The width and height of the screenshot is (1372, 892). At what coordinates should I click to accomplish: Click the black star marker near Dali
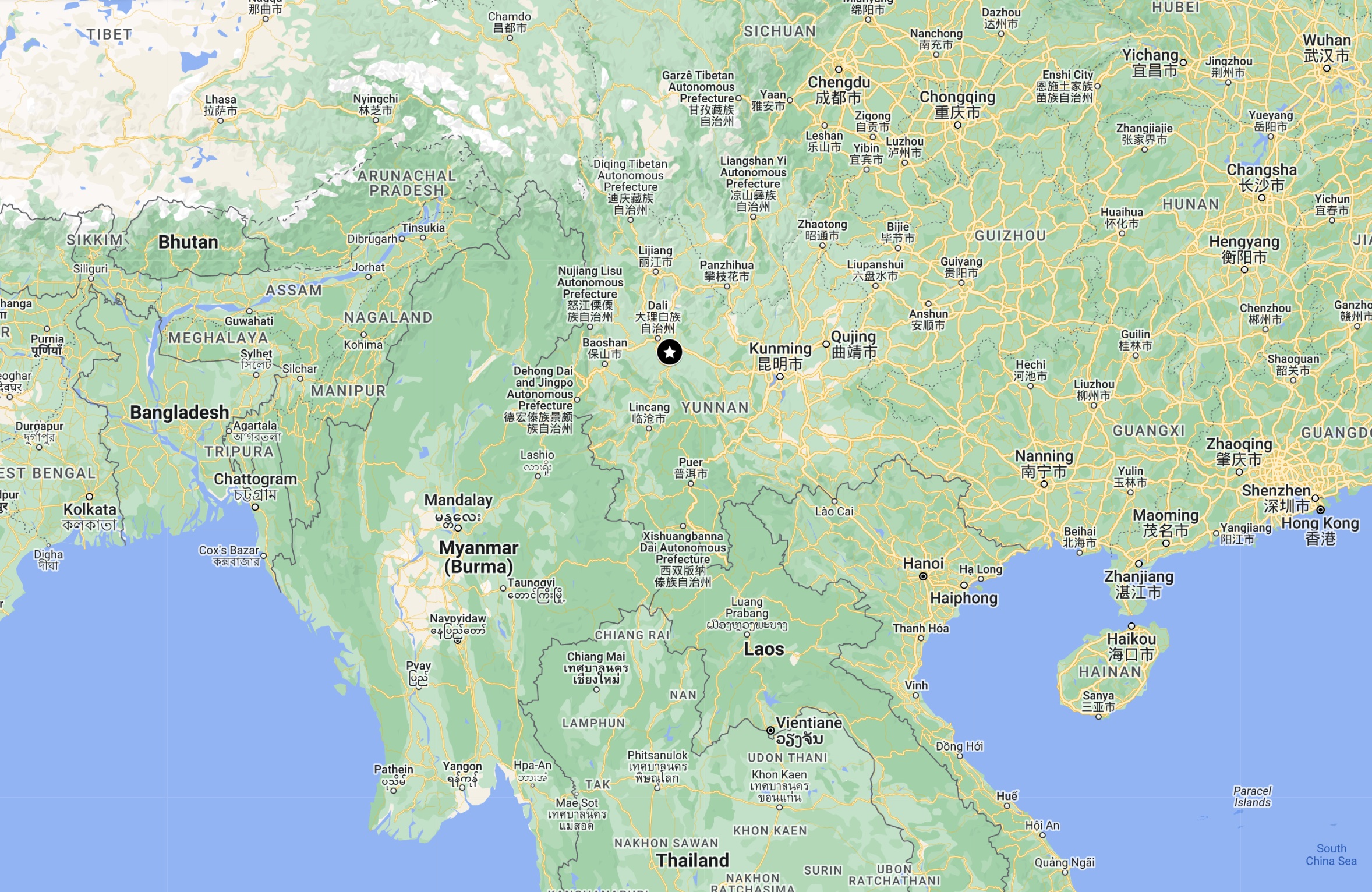(670, 352)
